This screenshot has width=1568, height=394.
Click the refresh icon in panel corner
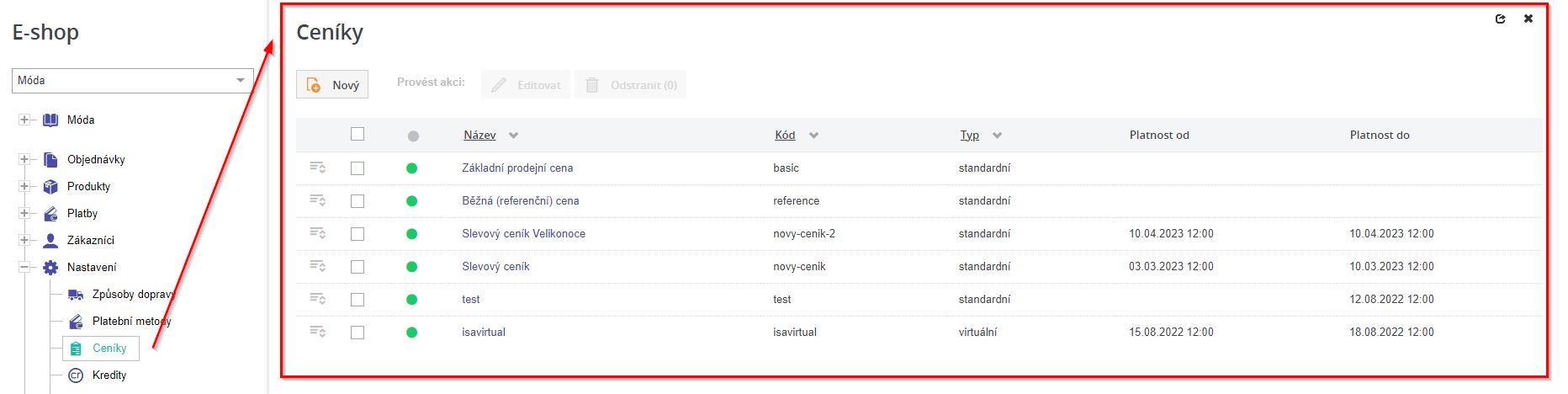tap(1500, 19)
